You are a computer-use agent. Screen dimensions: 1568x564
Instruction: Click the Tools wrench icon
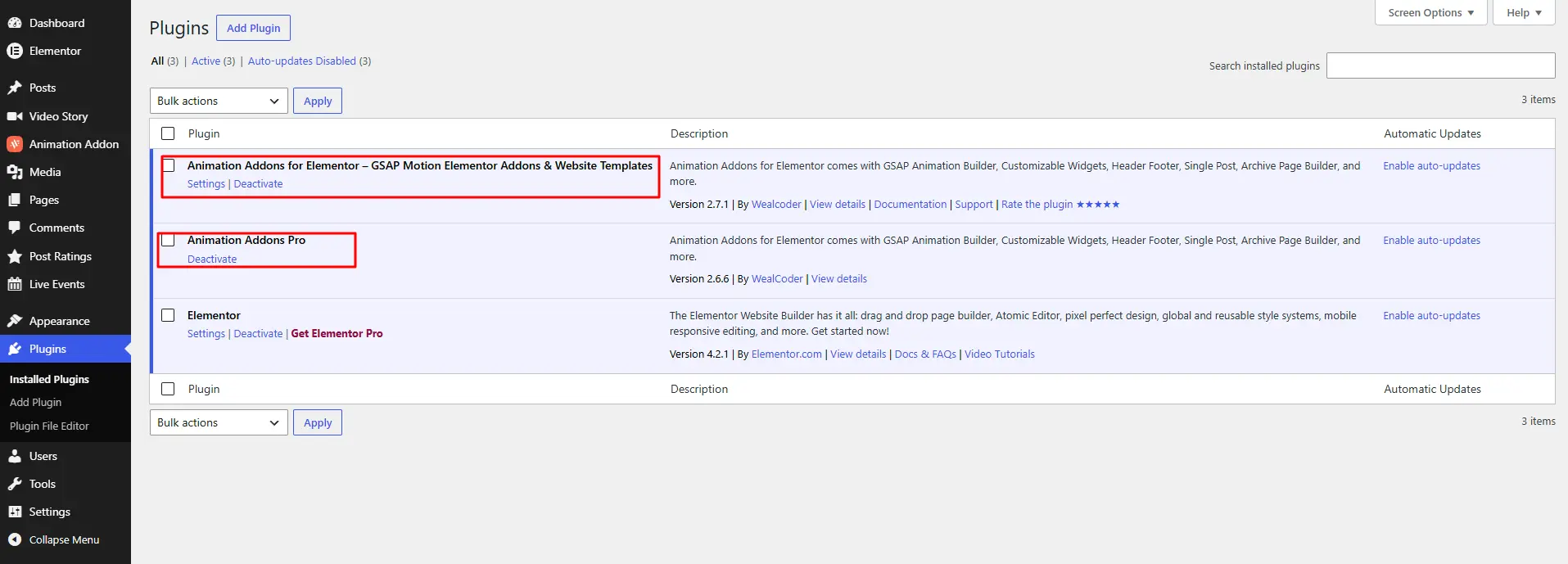pyautogui.click(x=15, y=484)
